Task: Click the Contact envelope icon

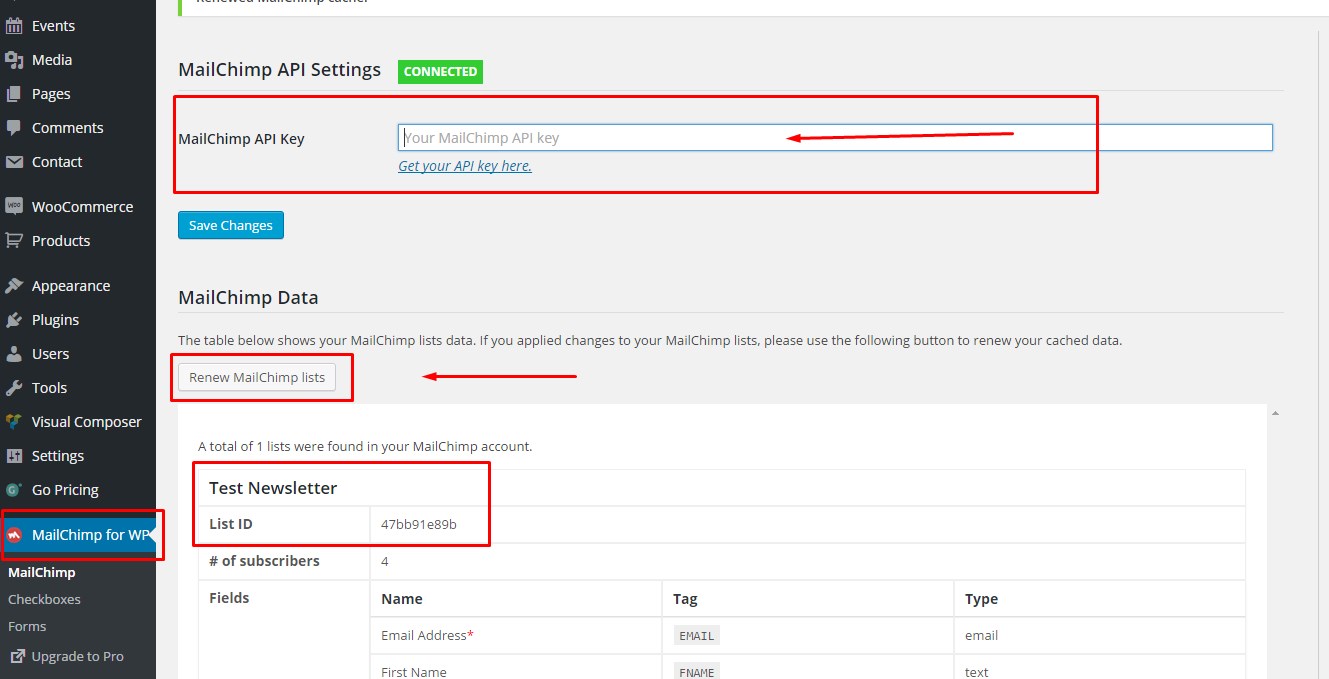Action: pyautogui.click(x=14, y=162)
